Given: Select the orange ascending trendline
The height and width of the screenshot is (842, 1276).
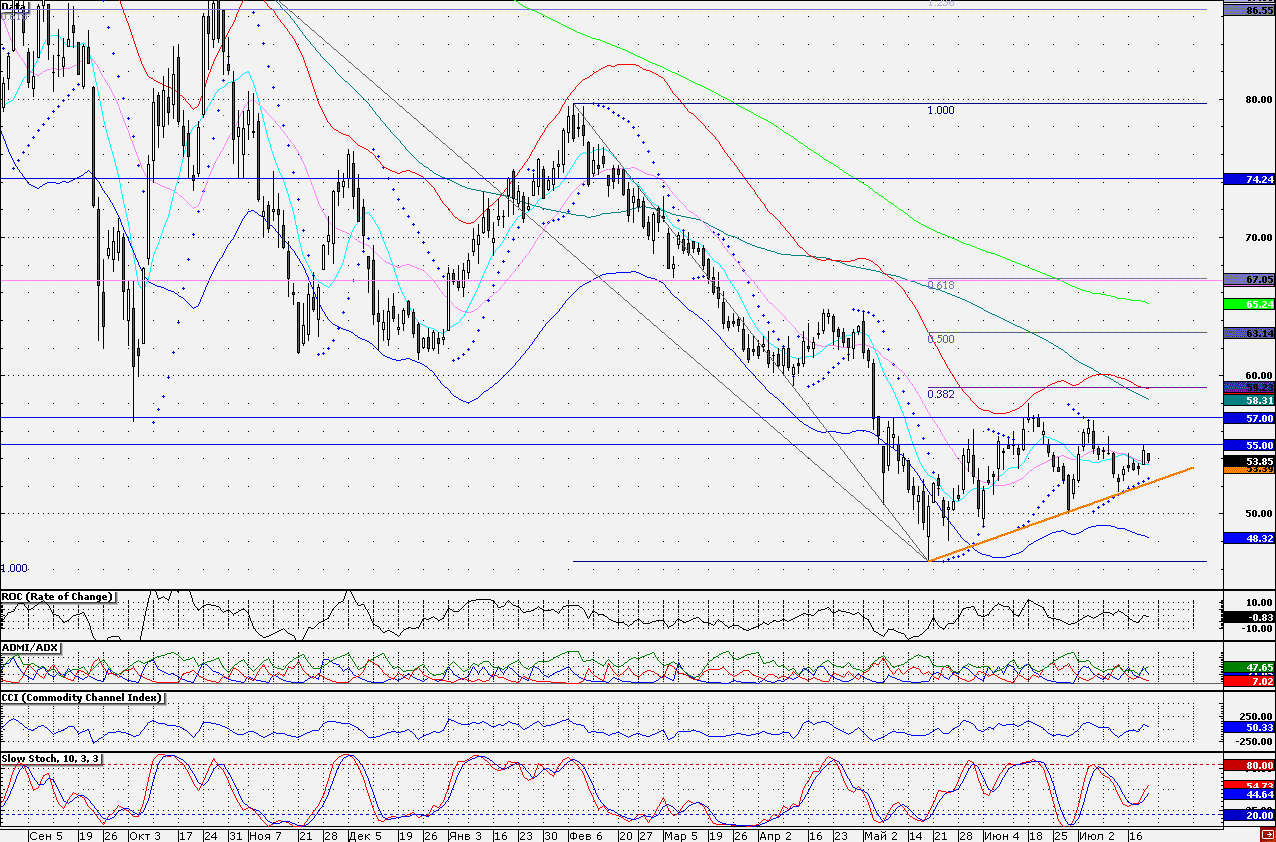Looking at the screenshot, I should pos(1060,514).
